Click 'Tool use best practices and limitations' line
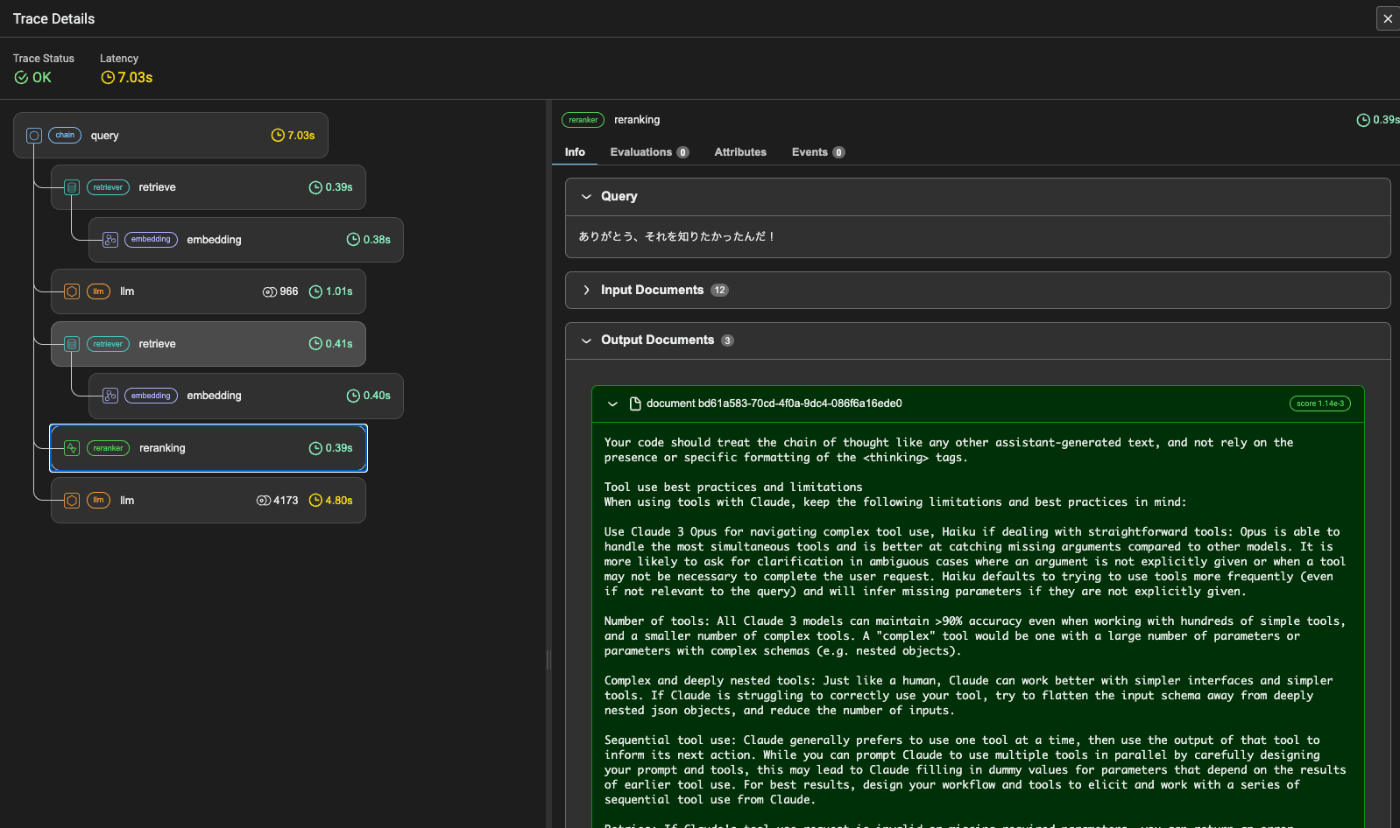This screenshot has height=828, width=1400. coord(733,487)
